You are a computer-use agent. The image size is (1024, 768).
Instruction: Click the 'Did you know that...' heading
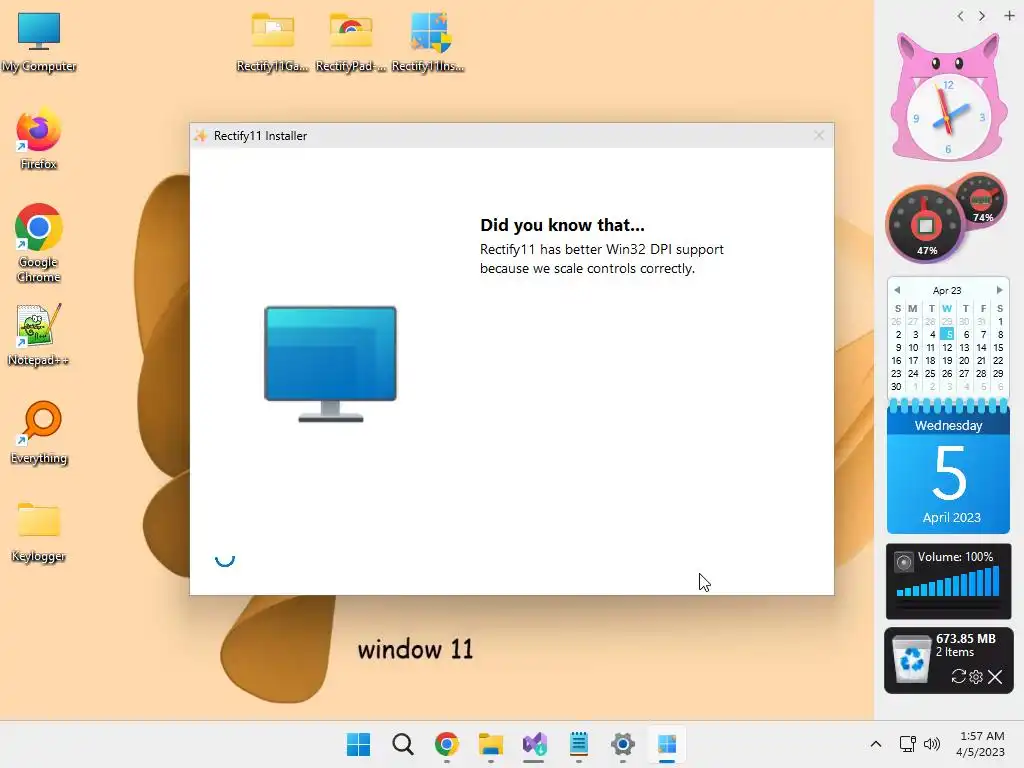[x=562, y=225]
